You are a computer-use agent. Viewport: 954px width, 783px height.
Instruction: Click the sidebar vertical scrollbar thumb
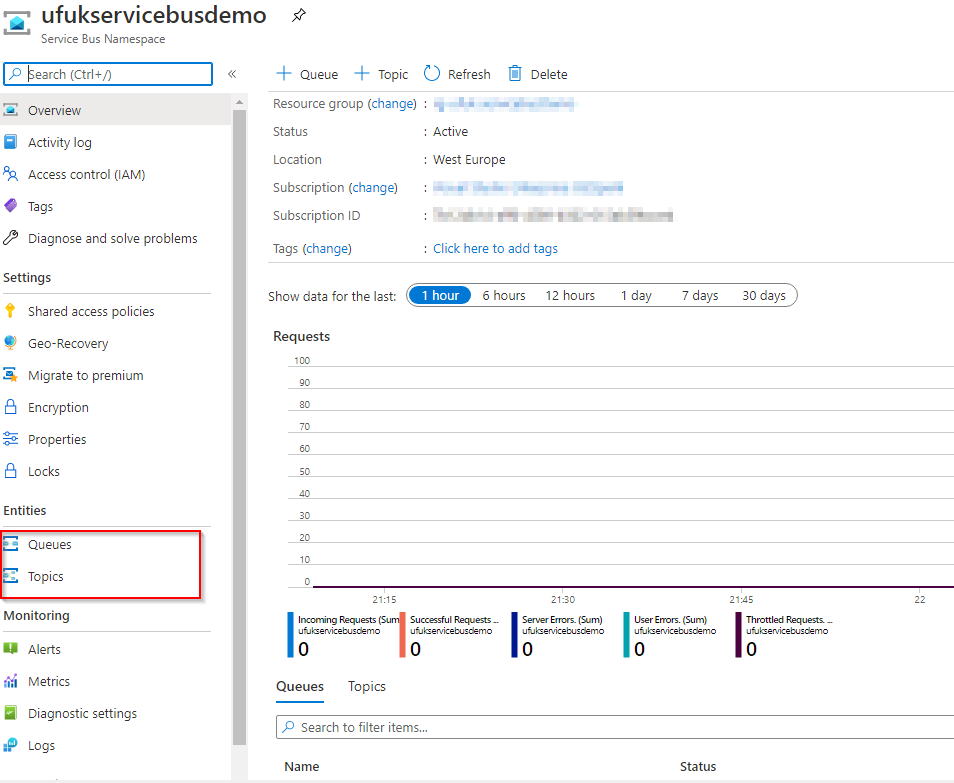point(239,427)
